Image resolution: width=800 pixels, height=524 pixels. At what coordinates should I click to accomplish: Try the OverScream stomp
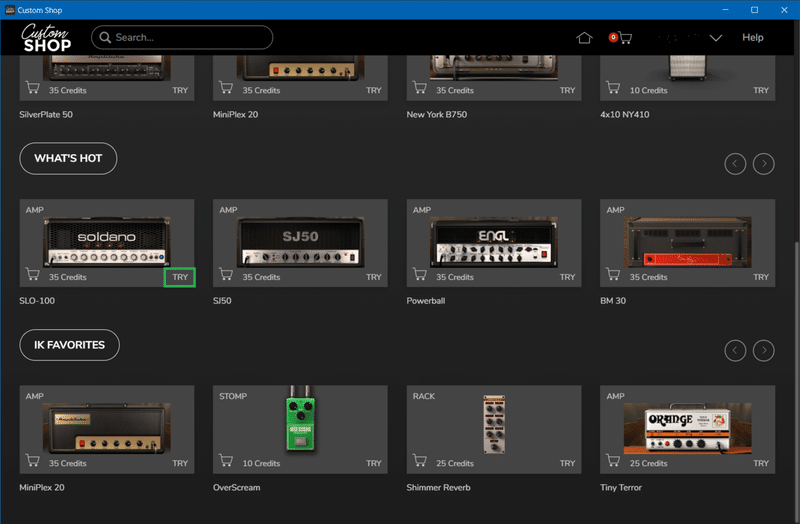373,463
